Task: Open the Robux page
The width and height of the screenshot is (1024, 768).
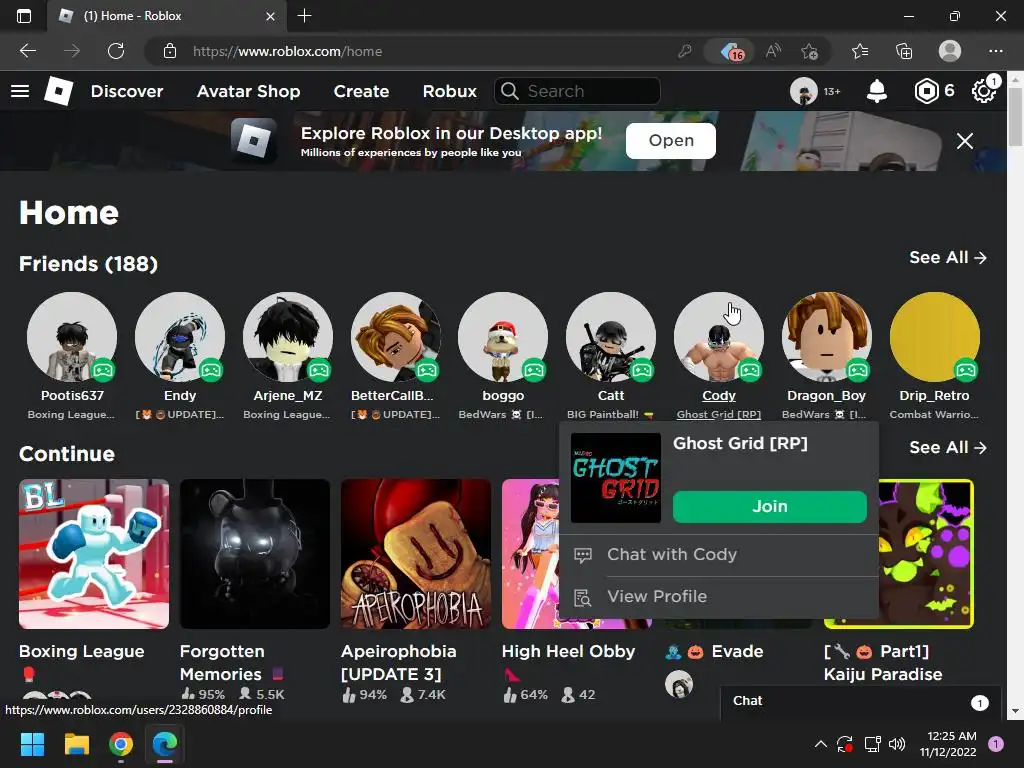Action: point(450,91)
